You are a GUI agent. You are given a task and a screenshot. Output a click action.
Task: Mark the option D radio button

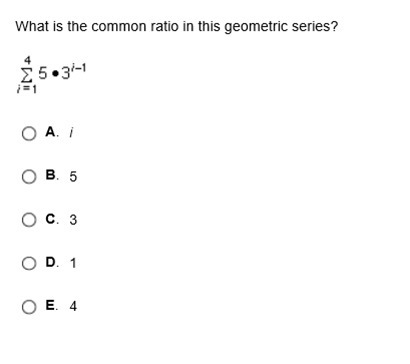point(29,263)
